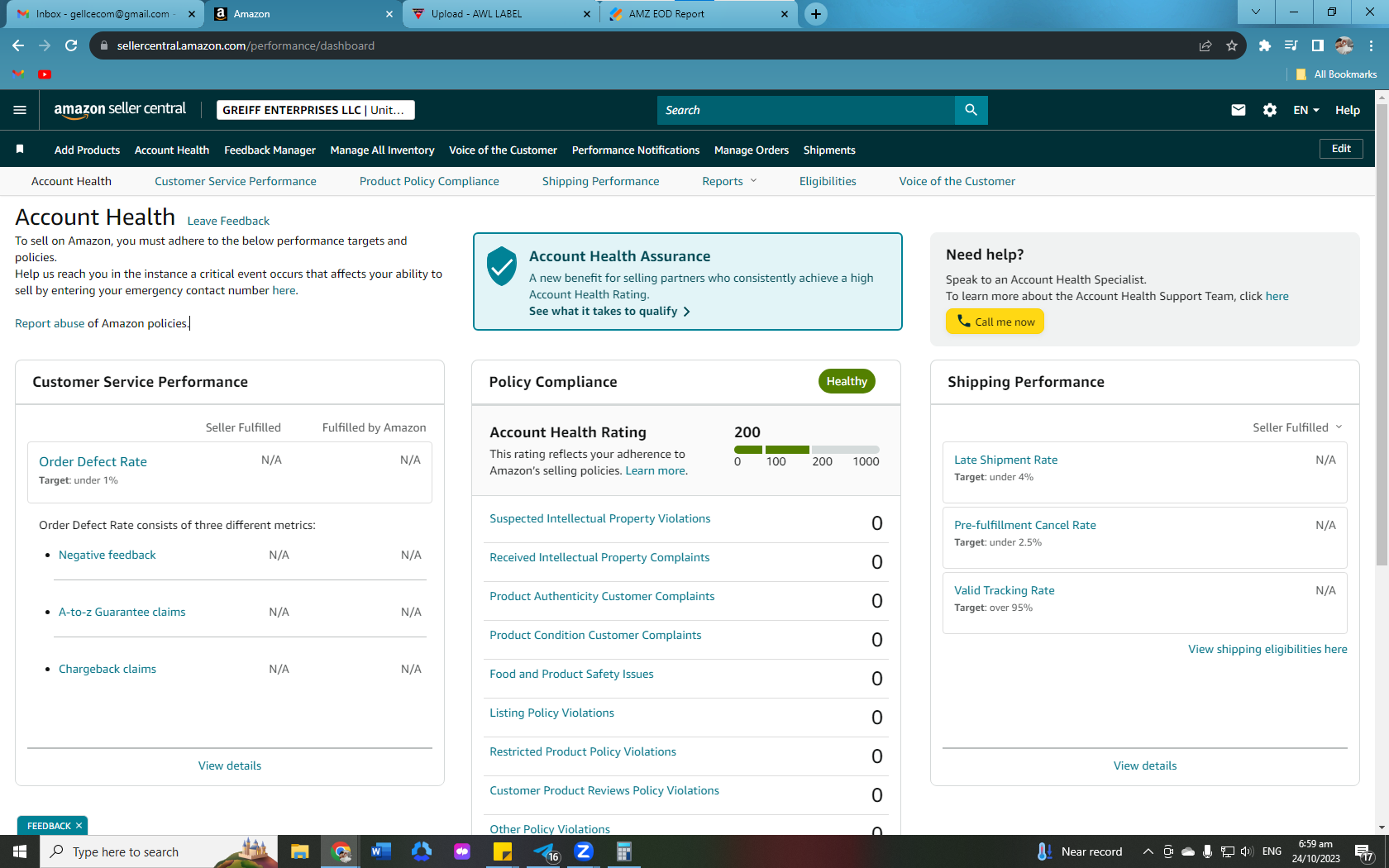Open the Order Defect Rate link
Viewport: 1389px width, 868px height.
click(x=93, y=461)
